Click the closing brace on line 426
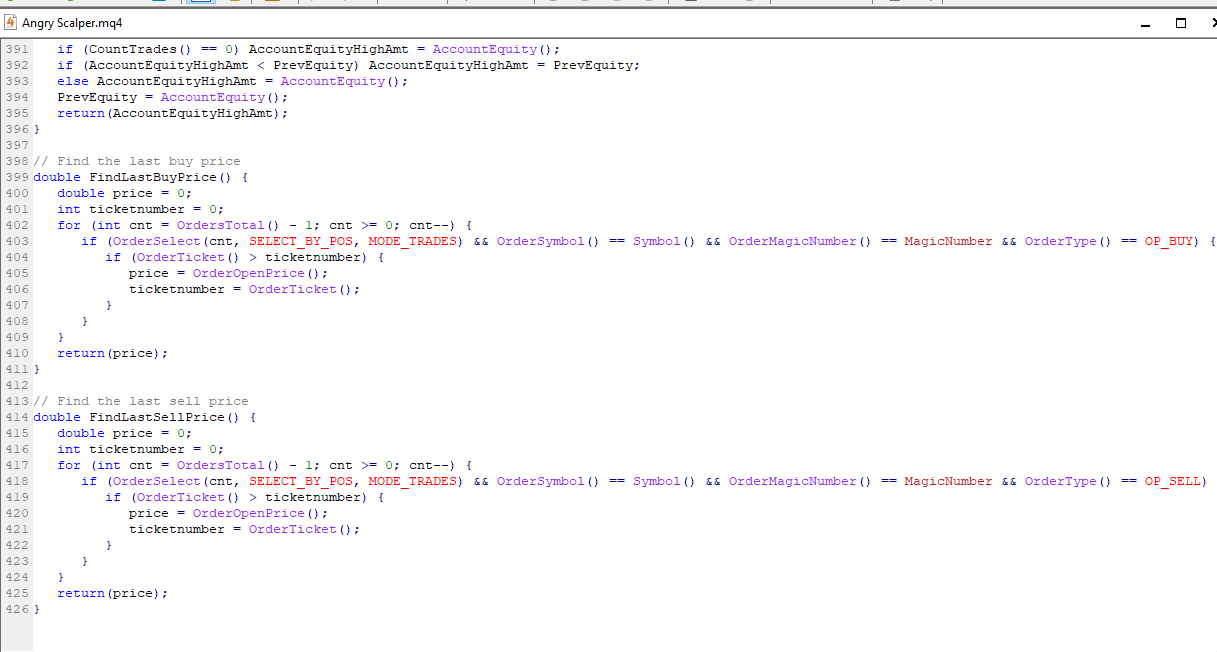 tap(37, 609)
